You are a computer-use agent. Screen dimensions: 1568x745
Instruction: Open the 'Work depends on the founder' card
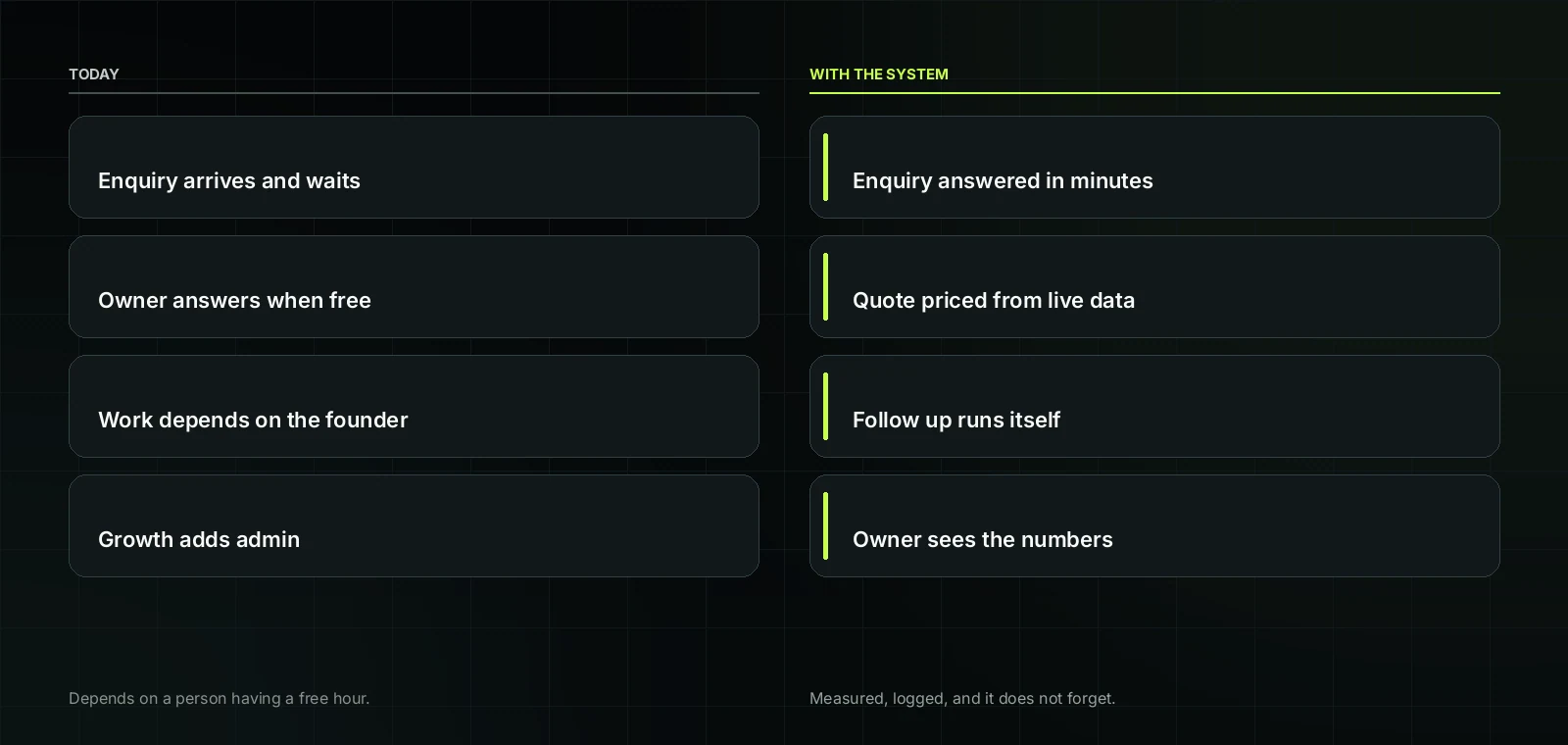click(x=414, y=407)
